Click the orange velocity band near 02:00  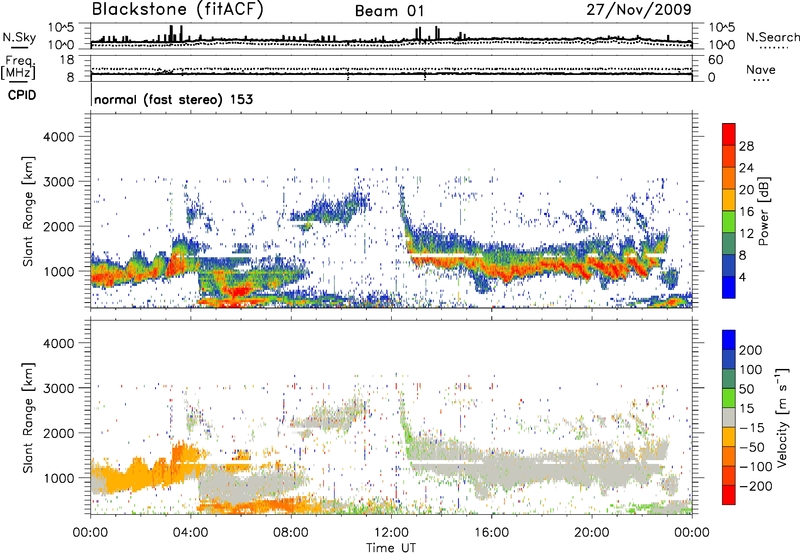(x=138, y=474)
